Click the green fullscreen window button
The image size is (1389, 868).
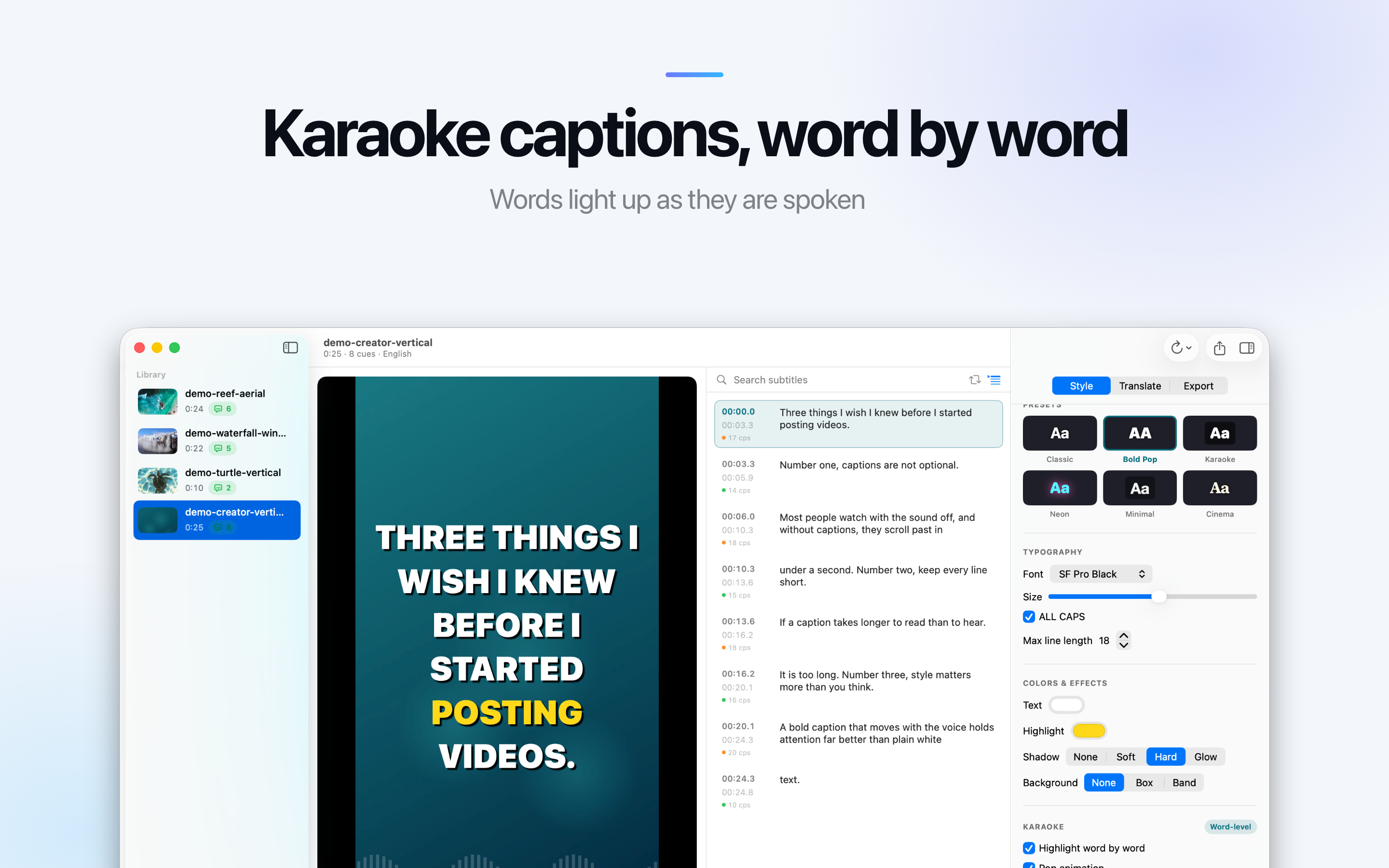coord(175,348)
